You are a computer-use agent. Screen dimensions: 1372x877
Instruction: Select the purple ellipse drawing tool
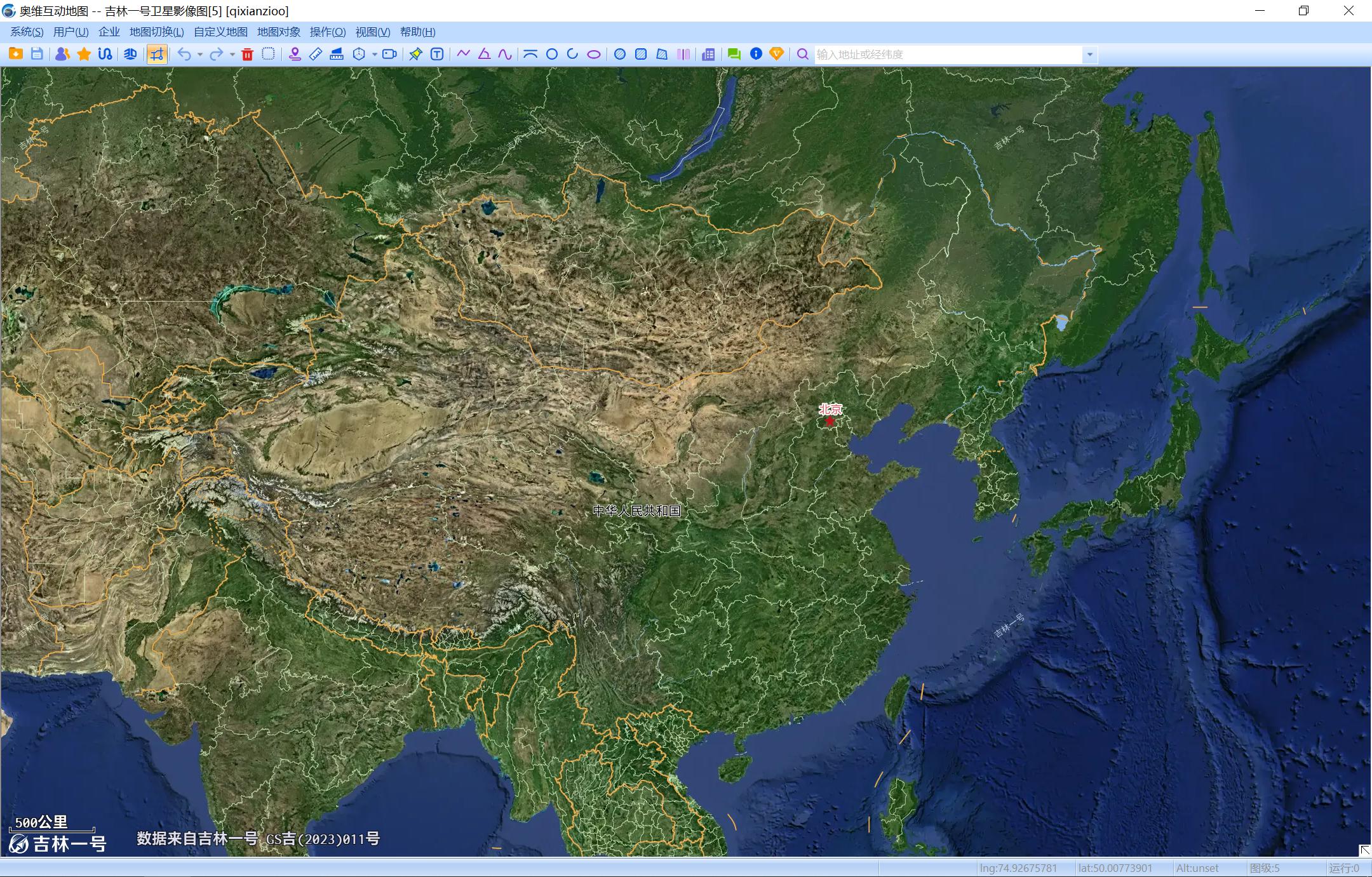tap(593, 54)
